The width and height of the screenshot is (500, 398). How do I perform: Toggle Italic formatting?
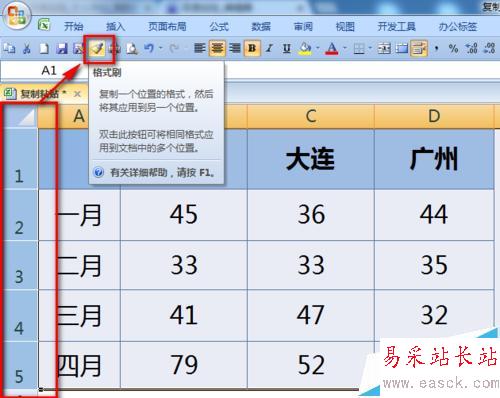coord(269,49)
